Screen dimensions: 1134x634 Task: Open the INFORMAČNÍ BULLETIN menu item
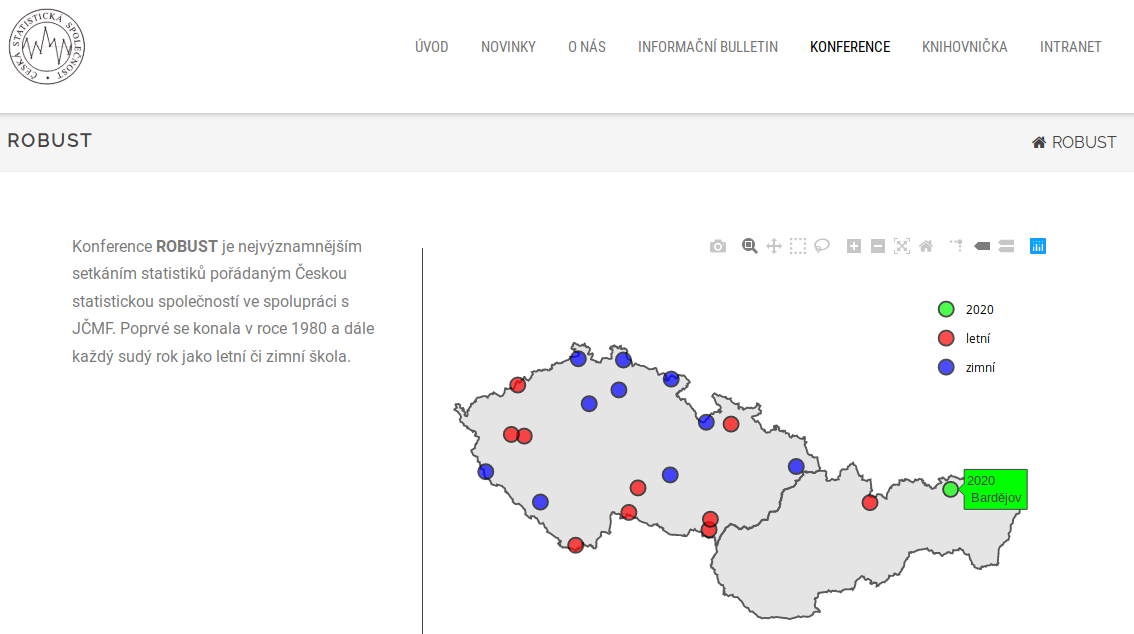tap(708, 47)
